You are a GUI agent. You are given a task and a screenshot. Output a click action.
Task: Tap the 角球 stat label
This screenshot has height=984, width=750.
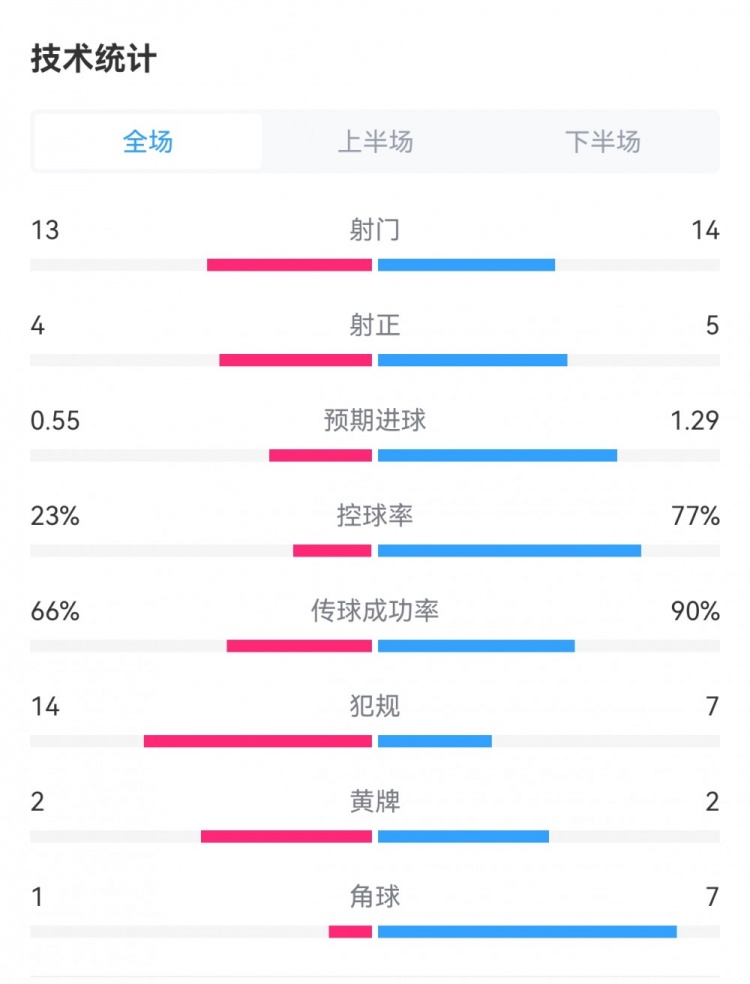375,897
